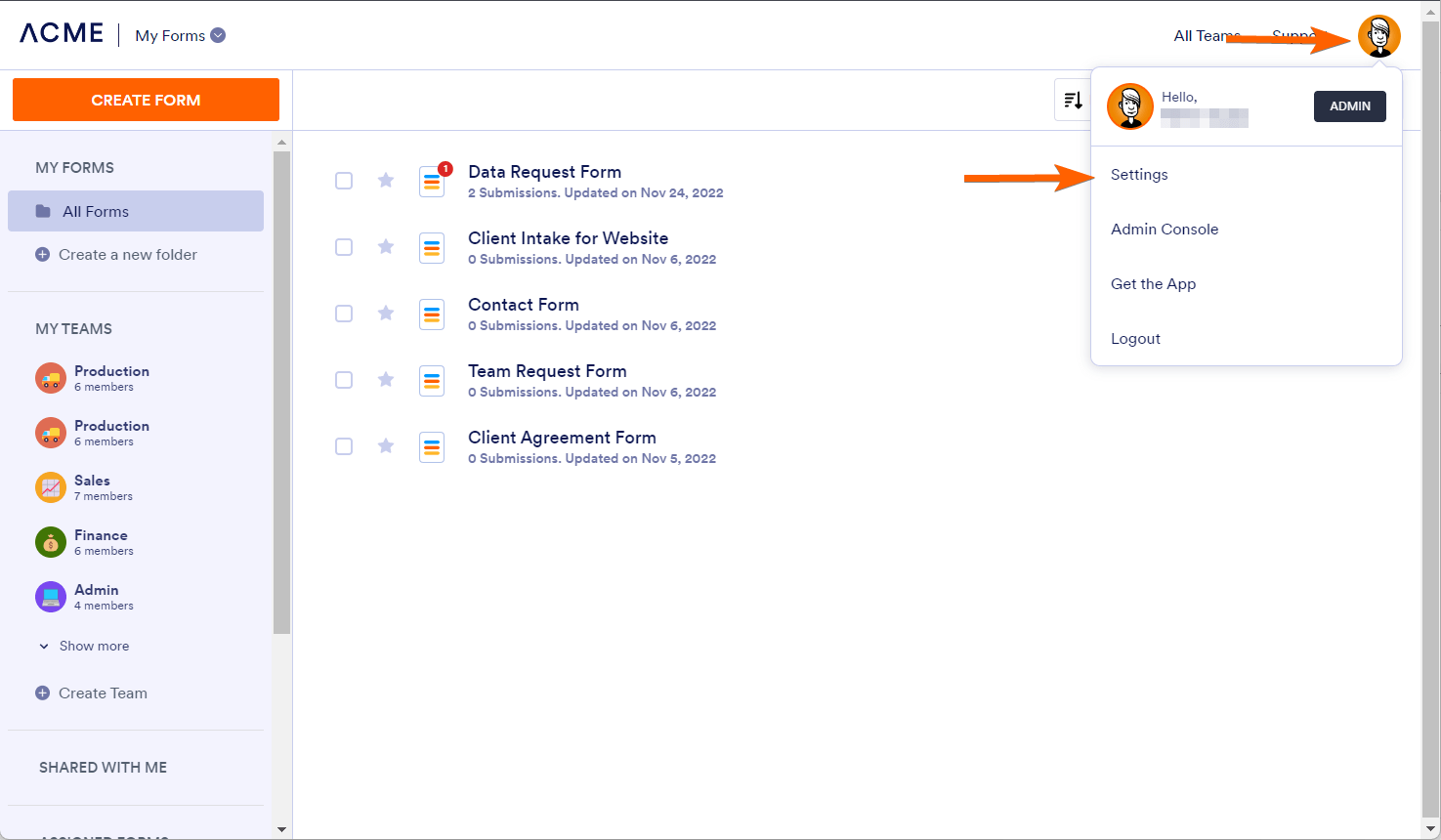Click the plus icon beside Create Team
Image resolution: width=1441 pixels, height=840 pixels.
coord(43,693)
